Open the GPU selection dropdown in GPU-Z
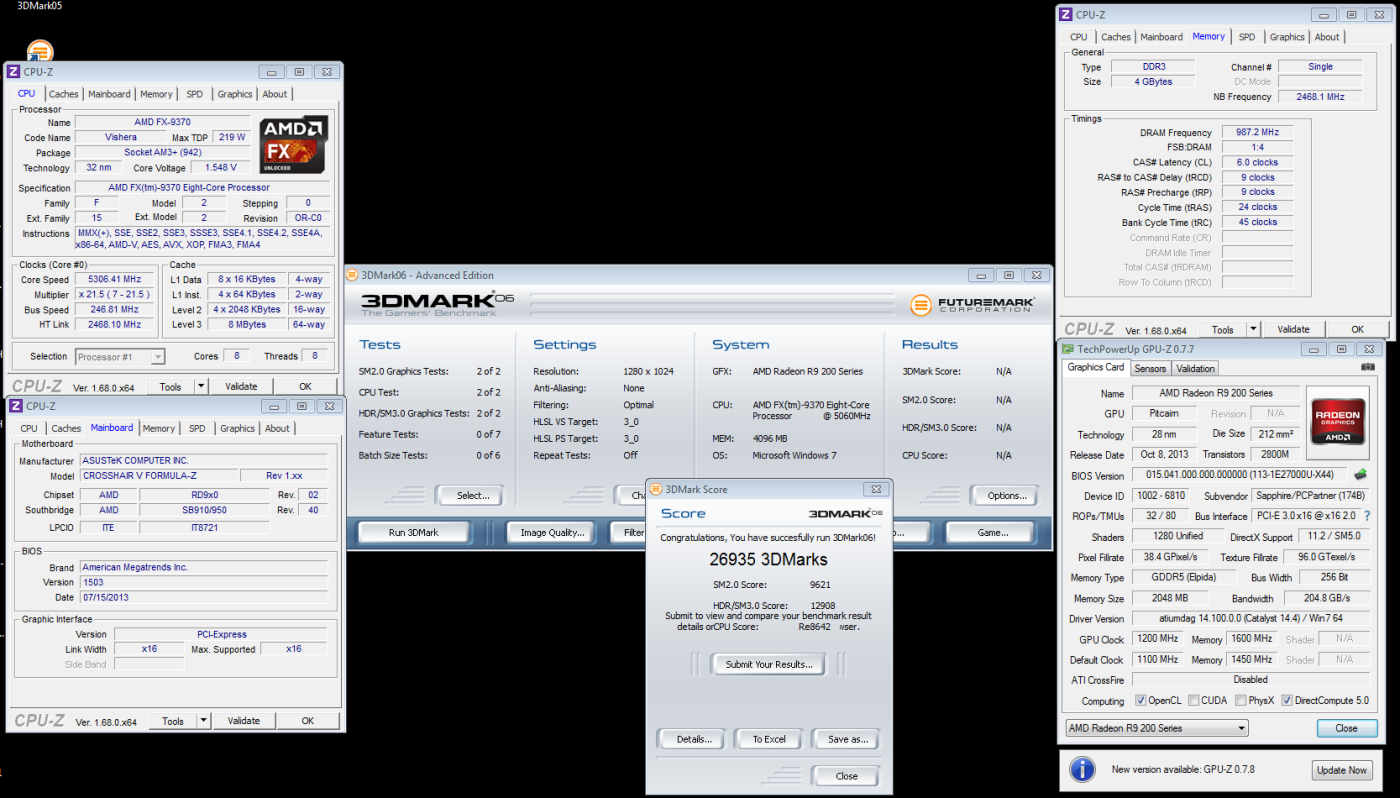Viewport: 1400px width, 798px height. (x=1157, y=728)
